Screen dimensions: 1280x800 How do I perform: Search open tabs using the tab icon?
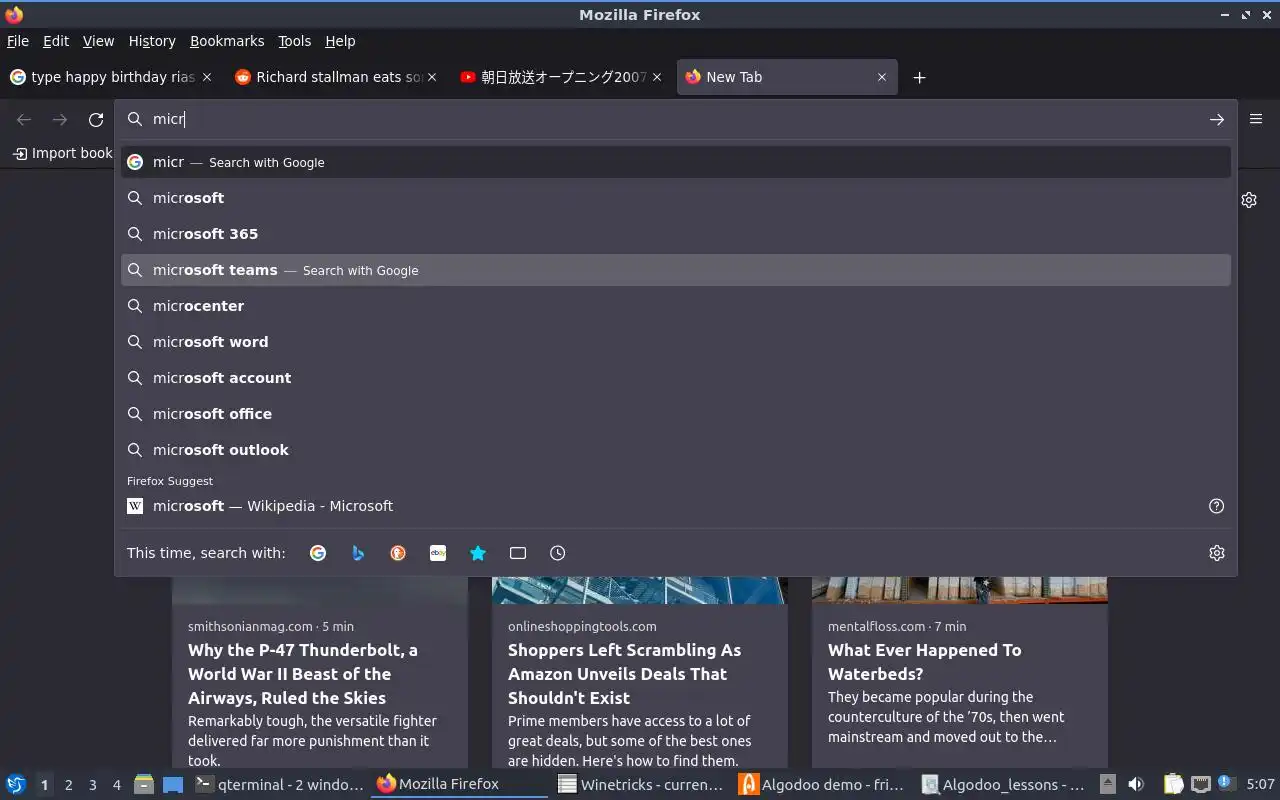coord(518,553)
